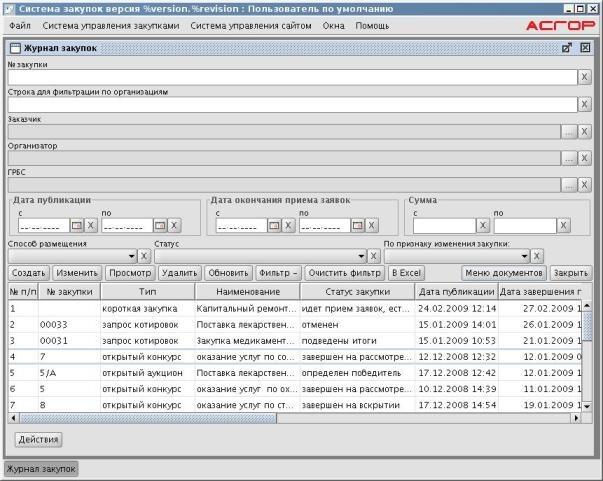This screenshot has width=603, height=481.
Task: Expand the Способ размещения dropdown
Action: pyautogui.click(x=130, y=256)
